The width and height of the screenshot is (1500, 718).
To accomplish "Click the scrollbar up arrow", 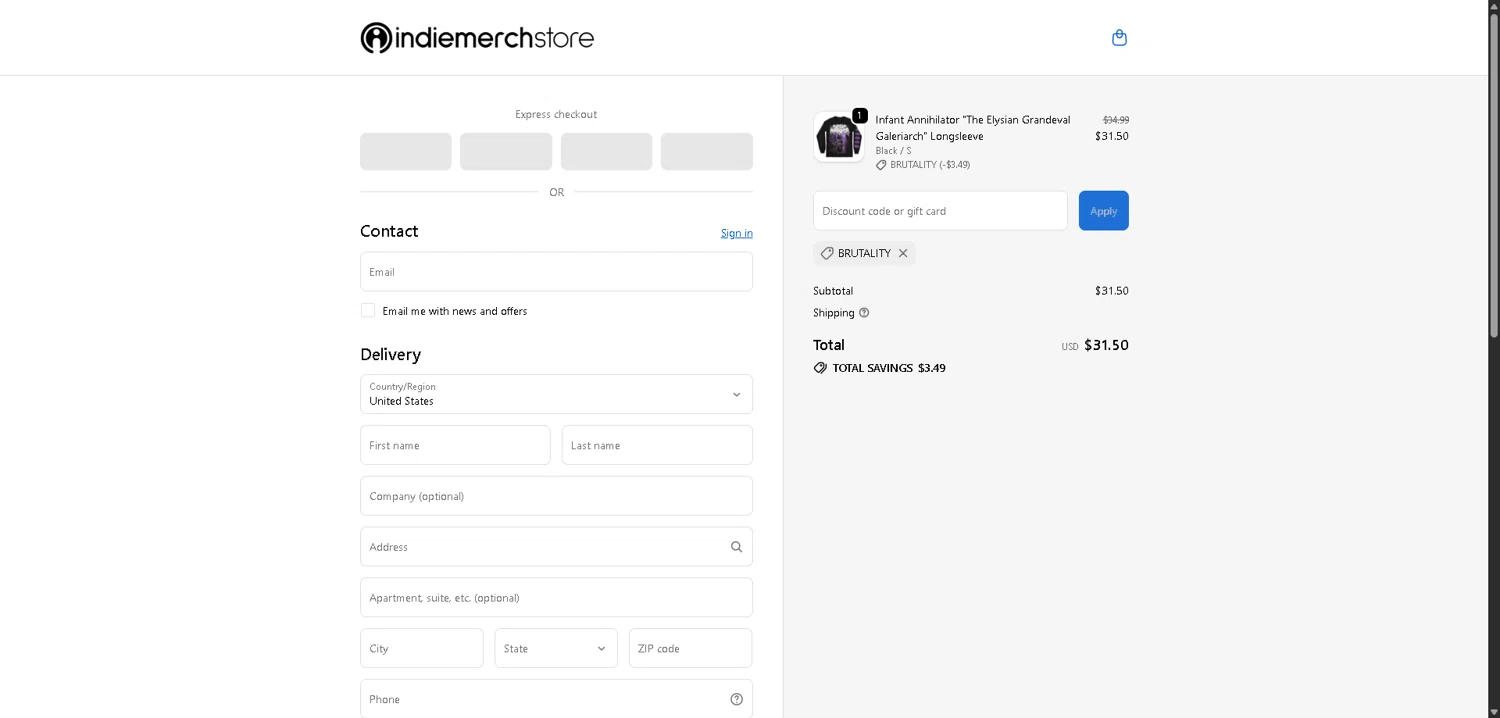I will pos(1494,6).
